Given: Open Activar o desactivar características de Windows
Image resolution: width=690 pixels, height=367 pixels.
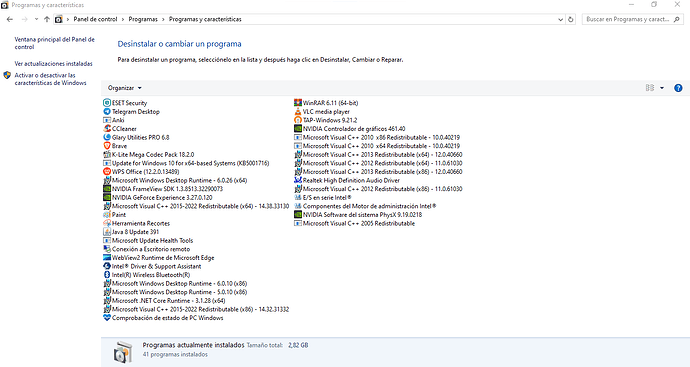Looking at the screenshot, I should pos(50,79).
